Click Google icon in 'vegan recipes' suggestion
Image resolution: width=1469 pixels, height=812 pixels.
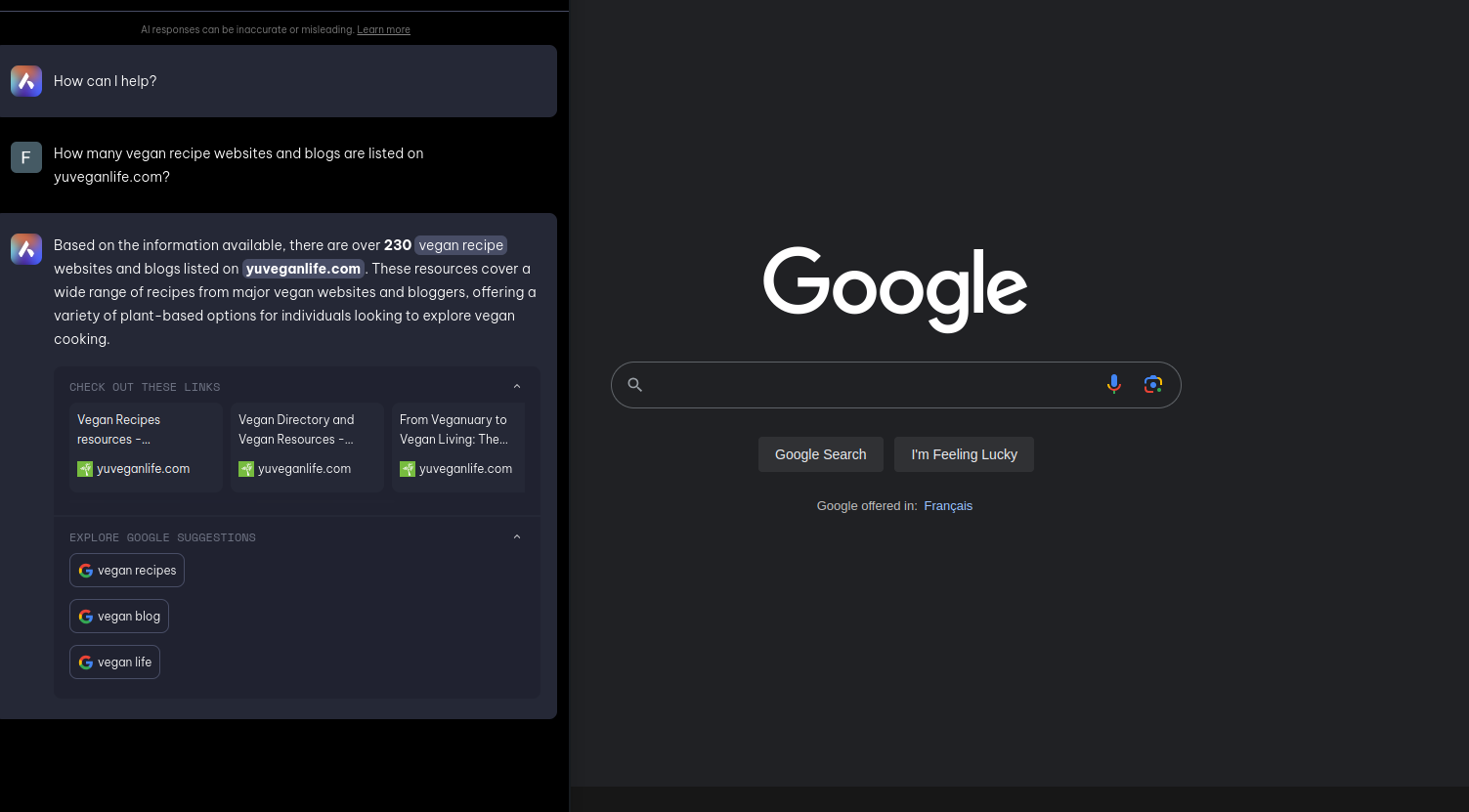point(86,571)
